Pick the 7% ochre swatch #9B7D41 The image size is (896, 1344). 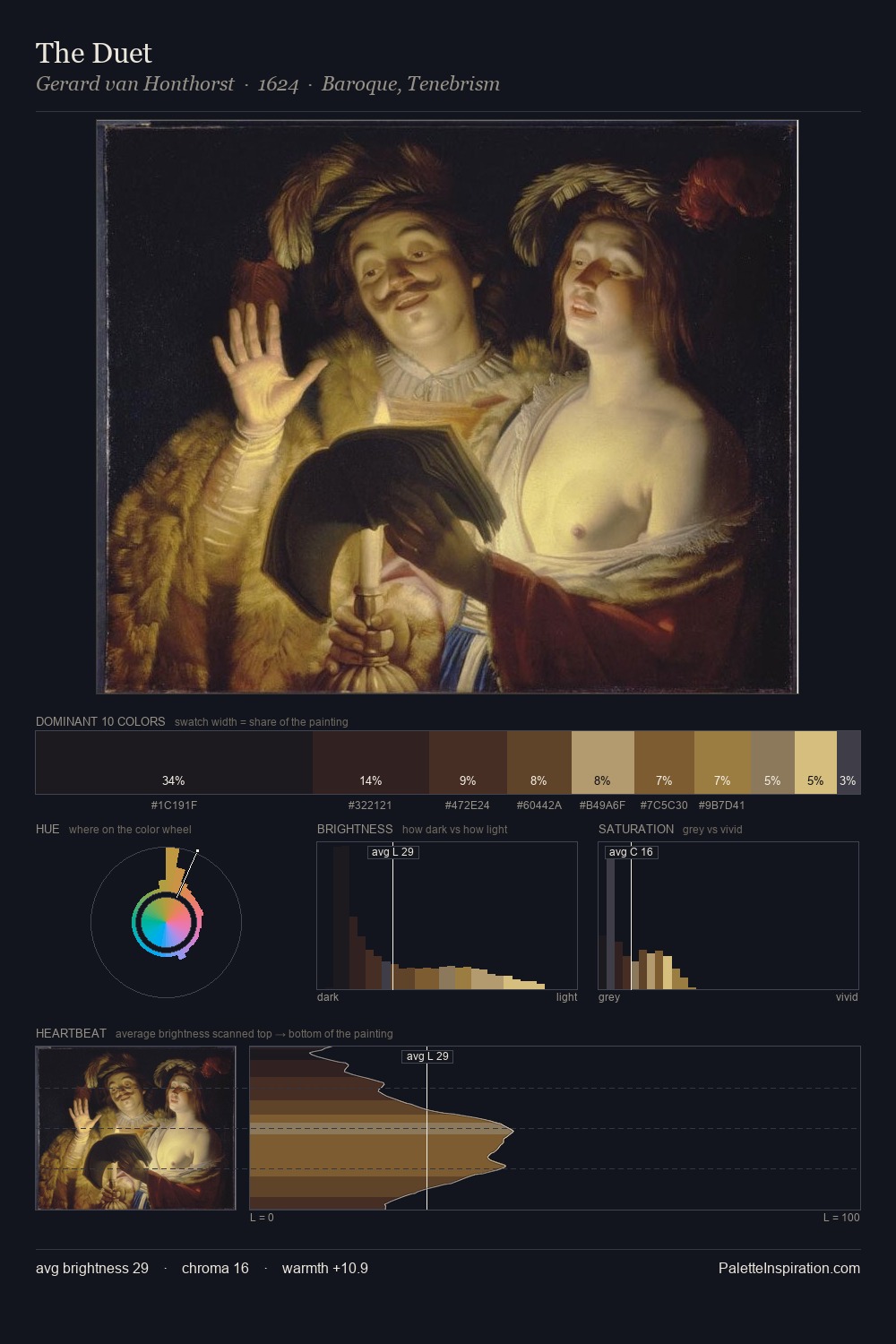[722, 762]
